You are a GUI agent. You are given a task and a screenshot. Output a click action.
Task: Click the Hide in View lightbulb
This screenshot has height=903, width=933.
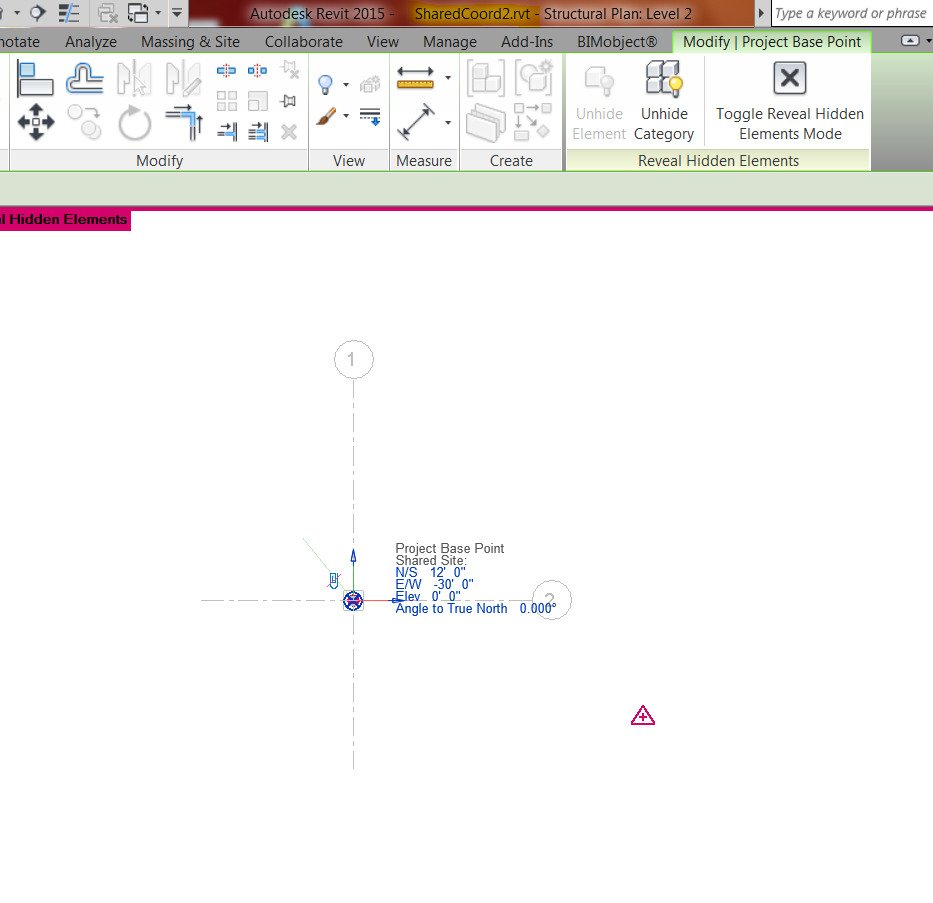(x=325, y=84)
